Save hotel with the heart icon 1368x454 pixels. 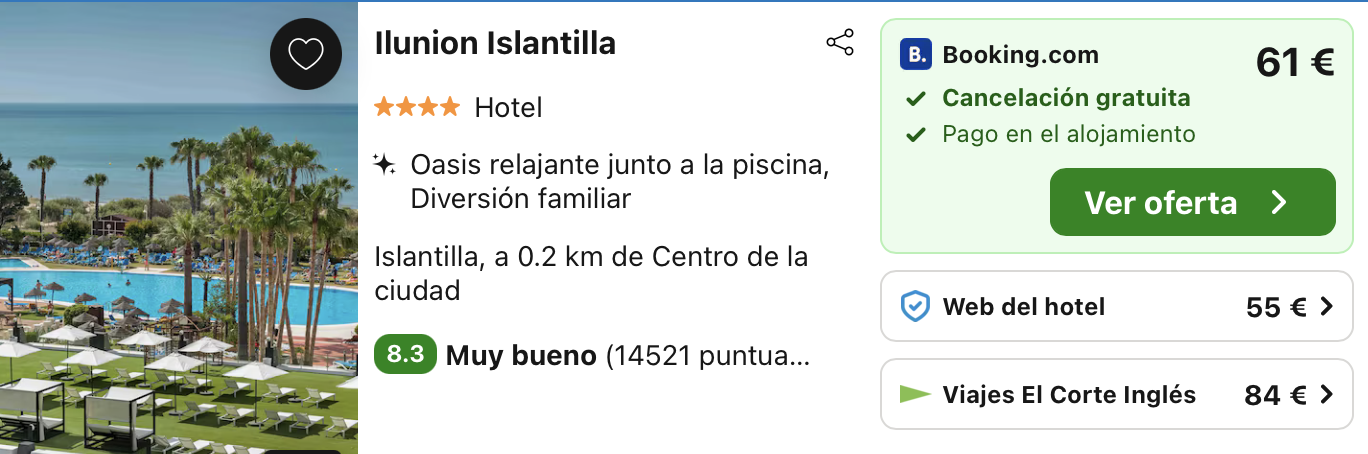point(306,54)
